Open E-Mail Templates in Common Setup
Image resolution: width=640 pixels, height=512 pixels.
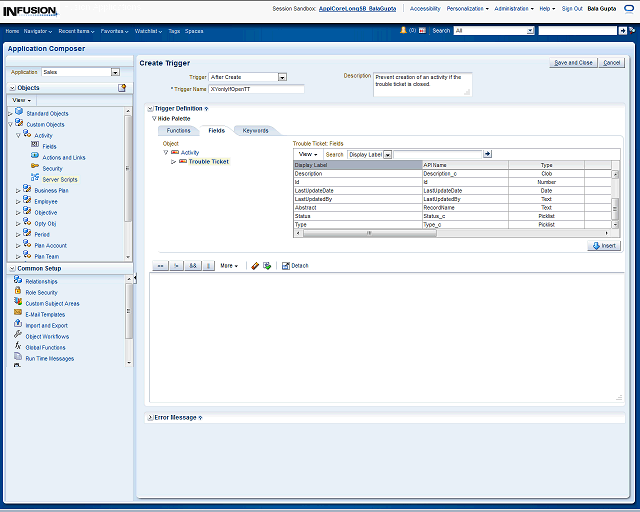(45, 314)
